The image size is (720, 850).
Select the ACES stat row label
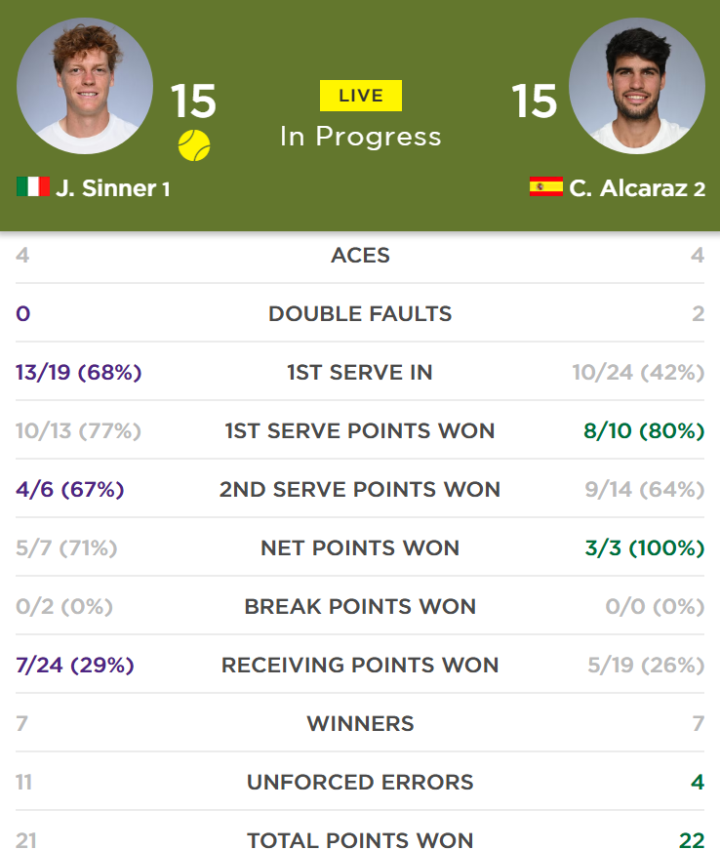pos(361,255)
